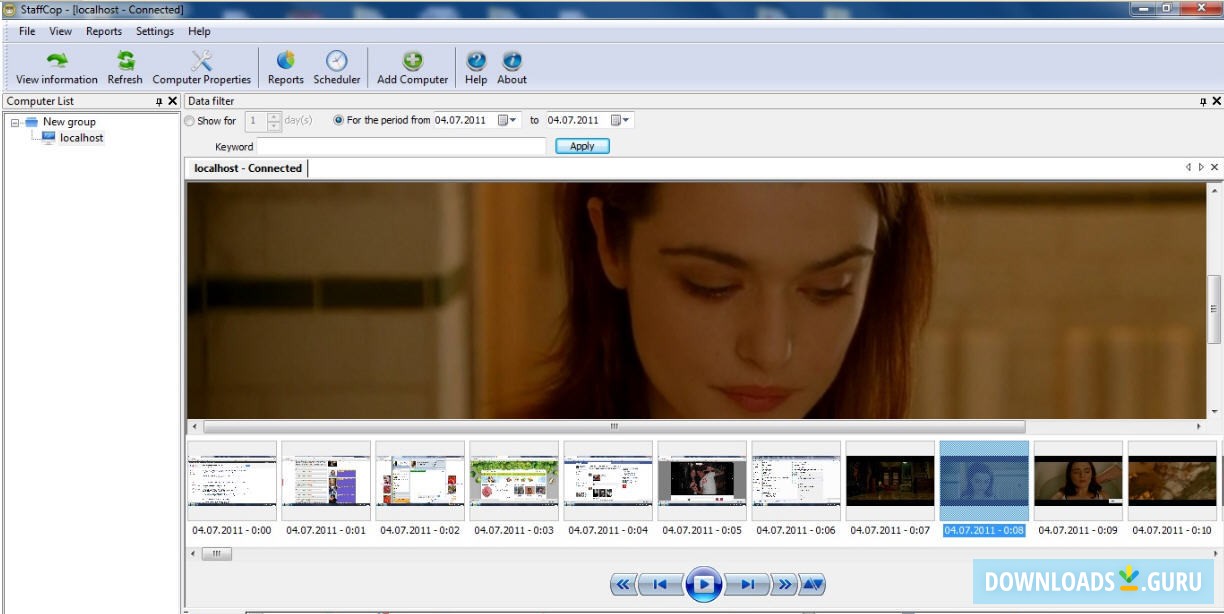Close the localhost - Connected tab
The image size is (1224, 614).
tap(1215, 168)
